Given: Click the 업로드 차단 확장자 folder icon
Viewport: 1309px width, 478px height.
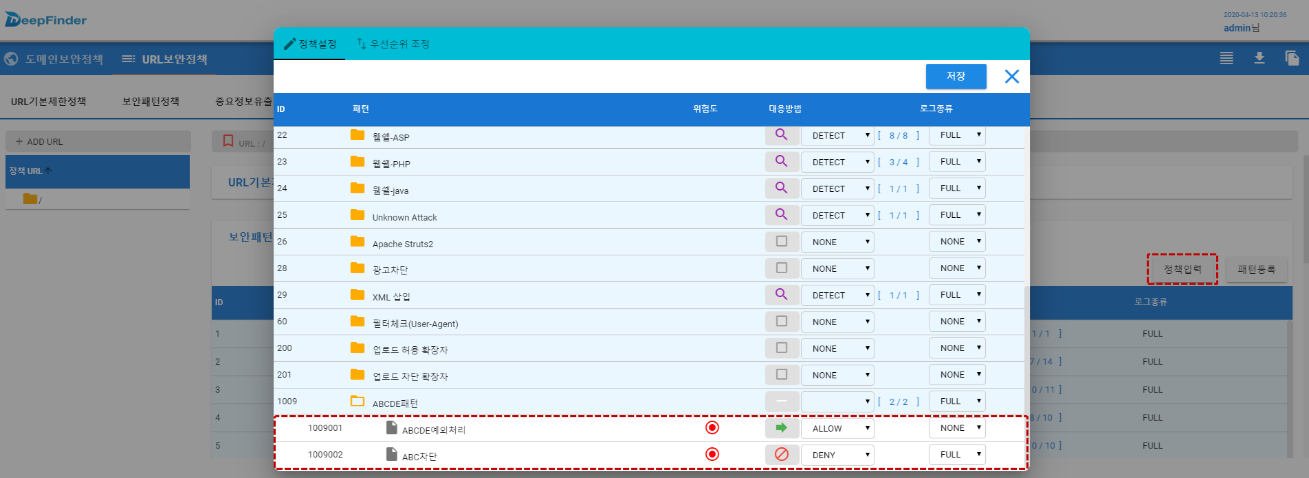Looking at the screenshot, I should pos(357,374).
